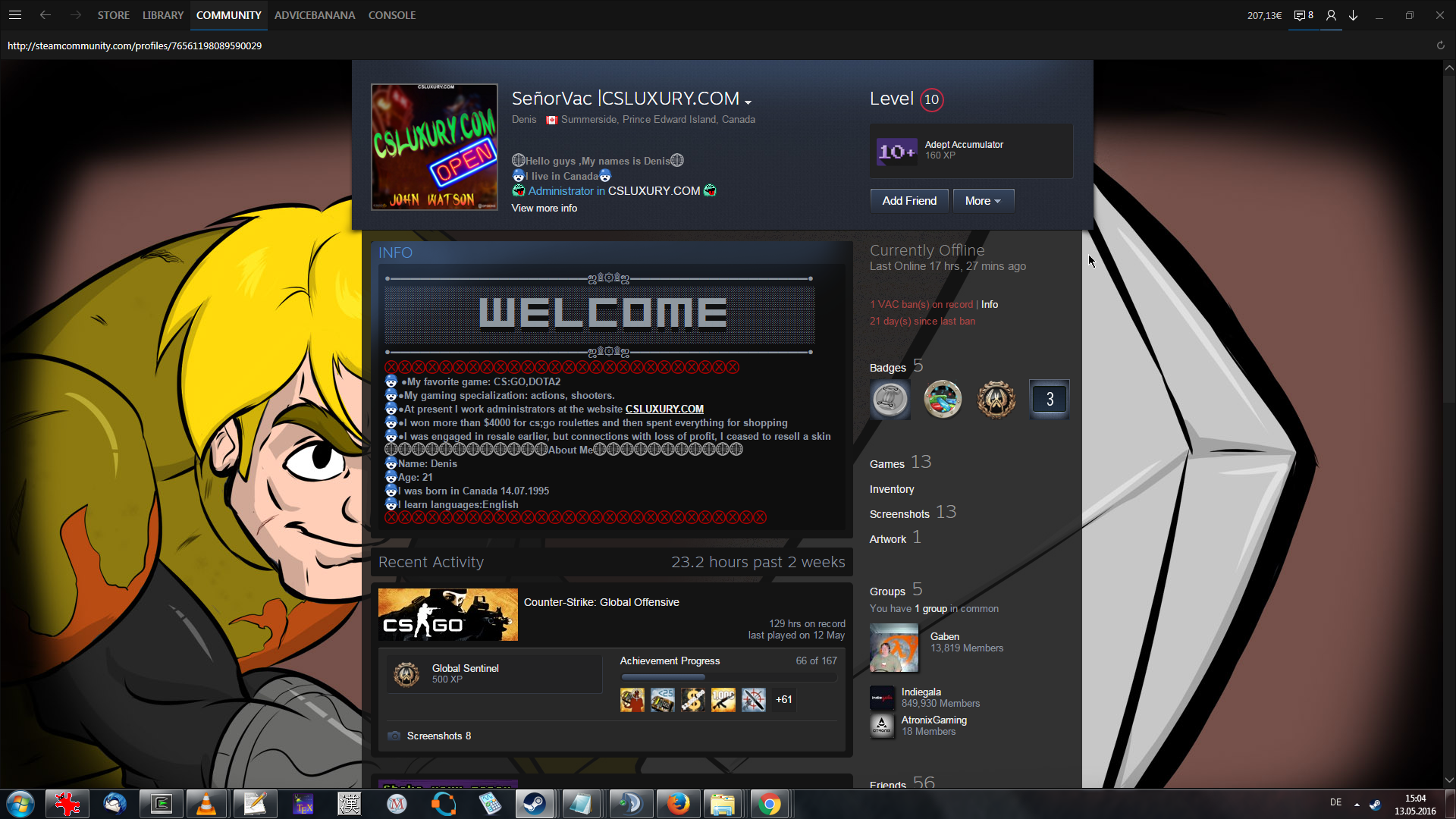Open the hamburger menu icon

click(x=15, y=15)
